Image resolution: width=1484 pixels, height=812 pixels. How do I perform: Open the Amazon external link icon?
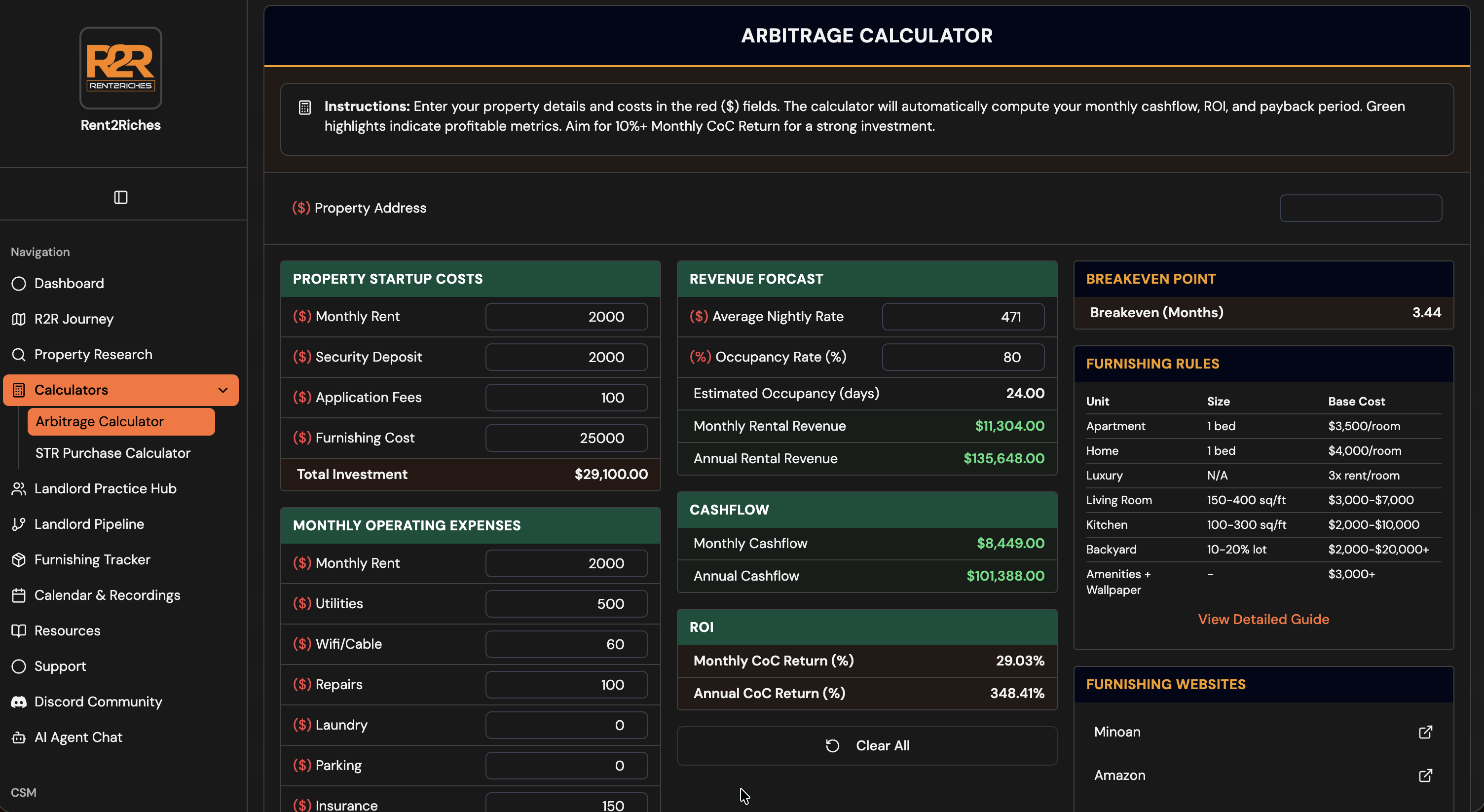[x=1425, y=775]
